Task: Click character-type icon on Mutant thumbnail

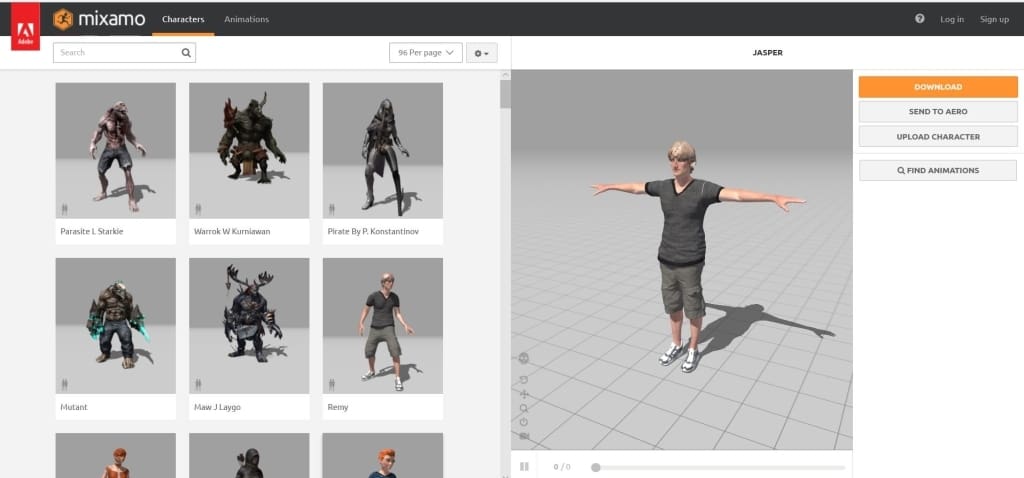Action: pos(64,385)
